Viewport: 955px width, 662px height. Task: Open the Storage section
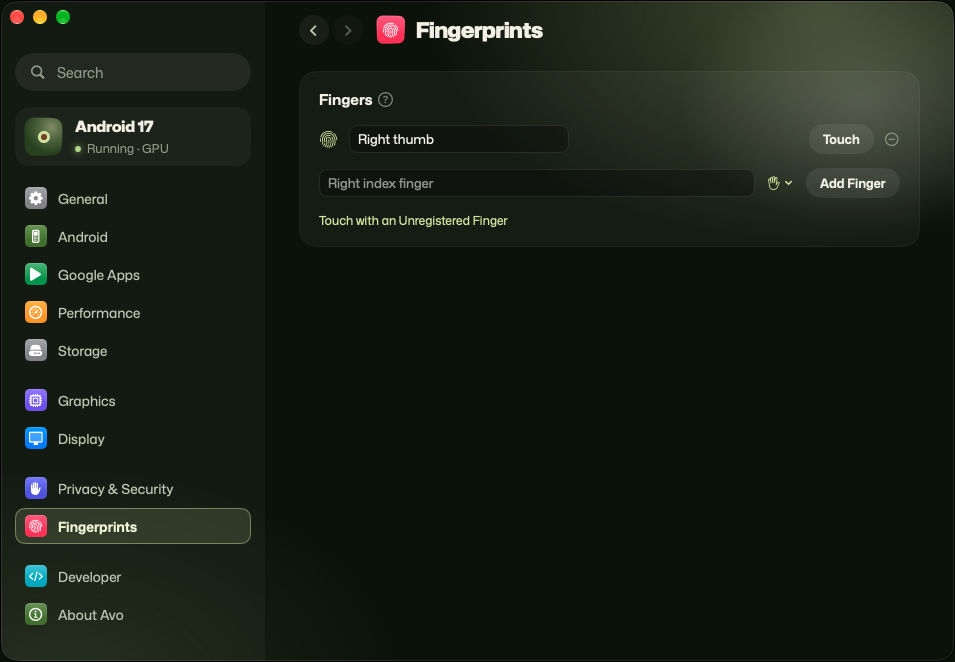133,351
